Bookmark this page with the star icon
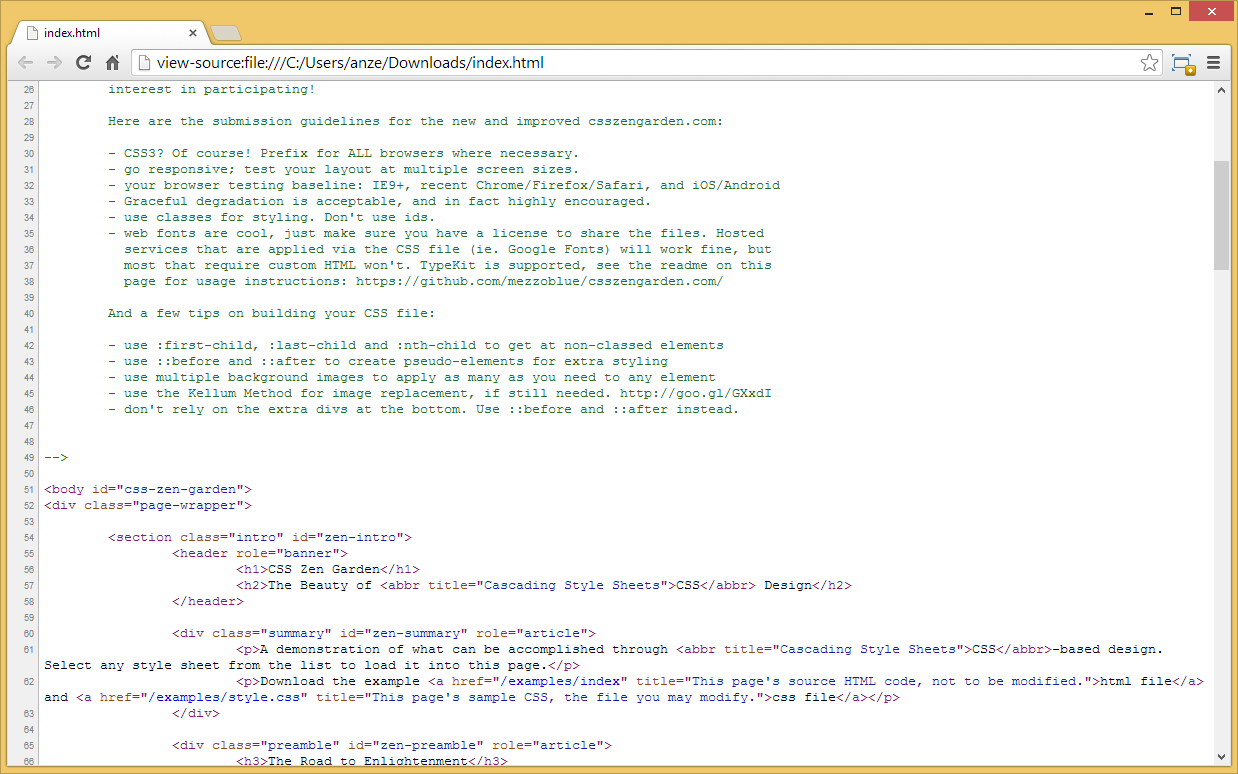 1150,63
